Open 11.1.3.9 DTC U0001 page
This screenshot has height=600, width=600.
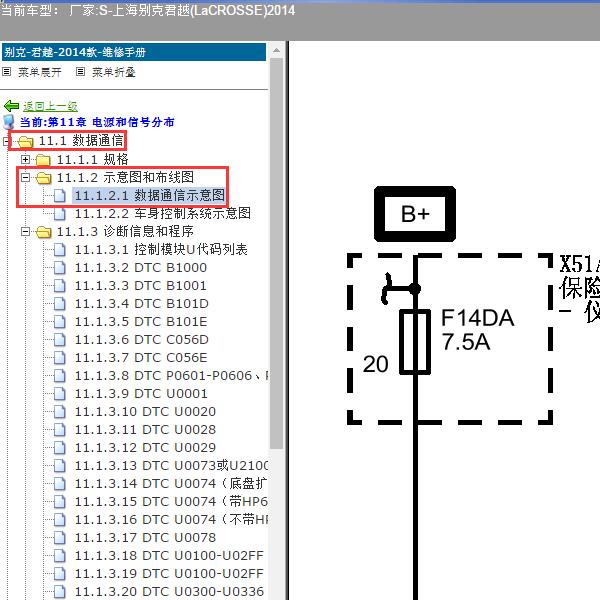point(141,393)
